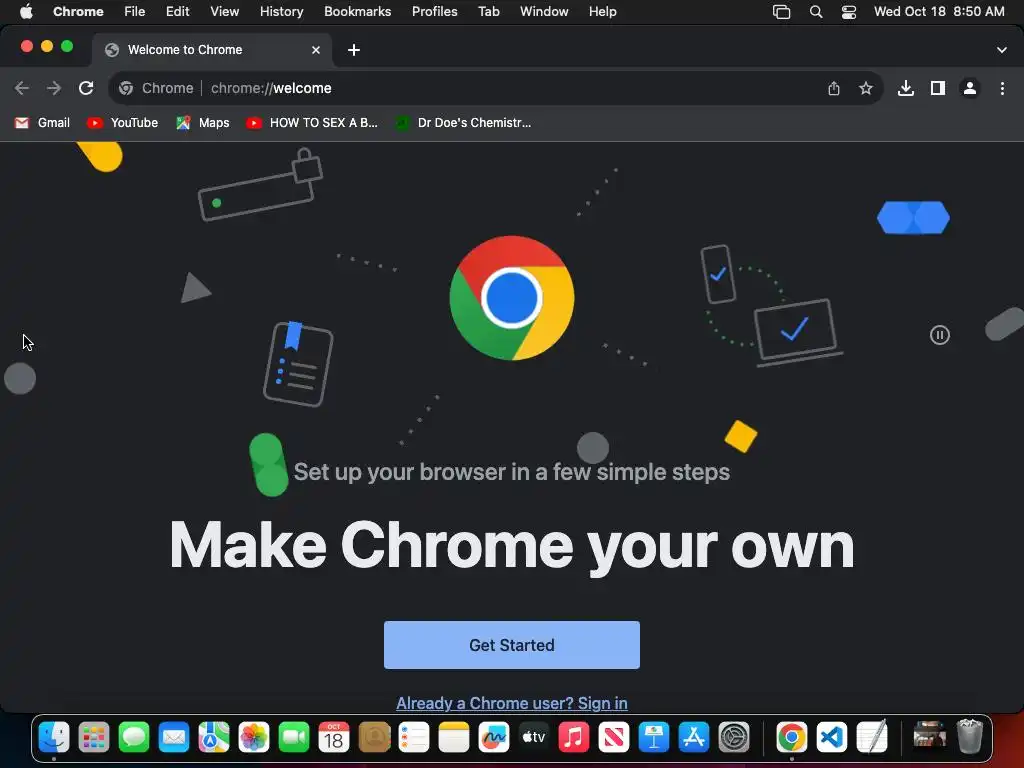
Task: Open Apple Maps from the dock
Action: pyautogui.click(x=214, y=738)
